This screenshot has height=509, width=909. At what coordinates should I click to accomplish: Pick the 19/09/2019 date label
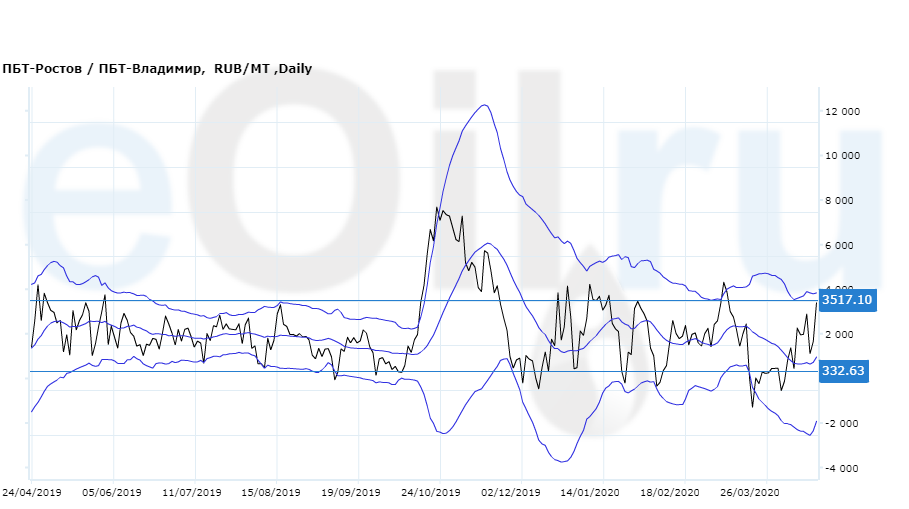351,493
